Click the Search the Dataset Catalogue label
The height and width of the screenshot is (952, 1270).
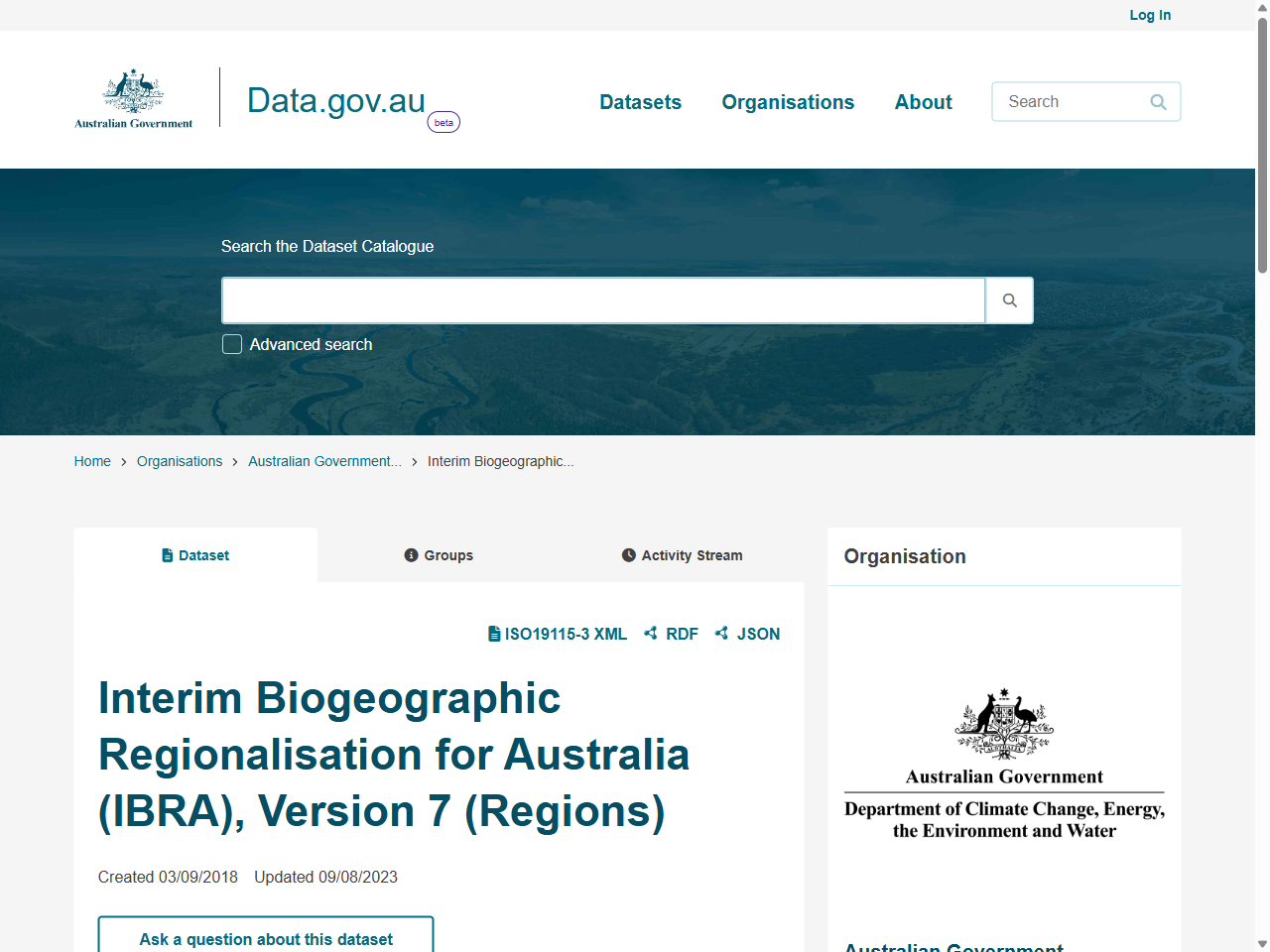tap(327, 246)
